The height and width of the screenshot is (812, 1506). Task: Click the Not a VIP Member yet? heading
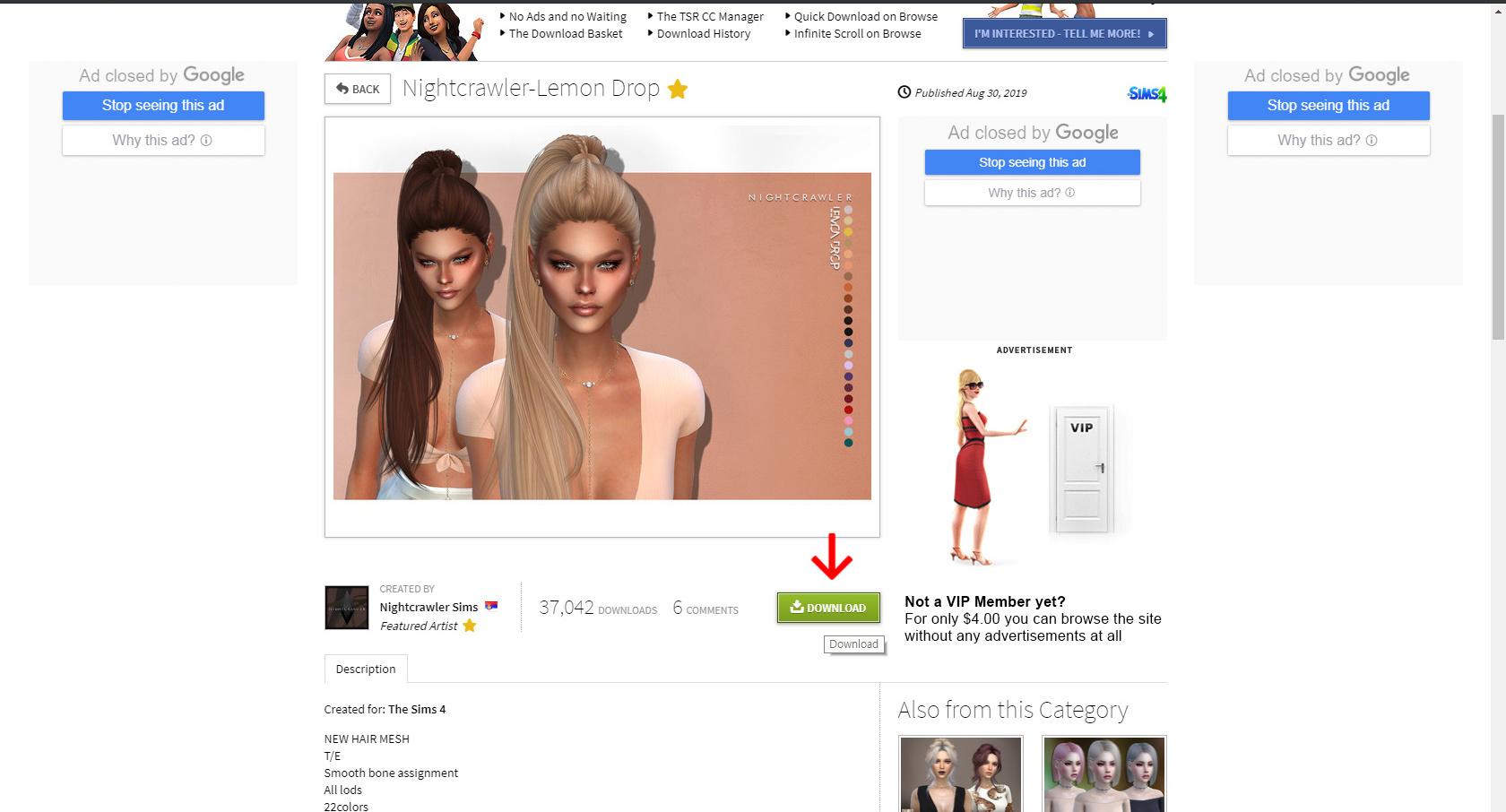(x=985, y=601)
